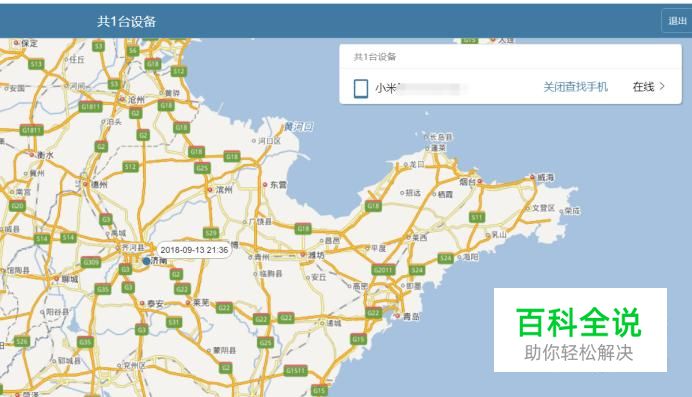692x397 pixels.
Task: Select the 小米 device name in list
Action: pyautogui.click(x=387, y=88)
